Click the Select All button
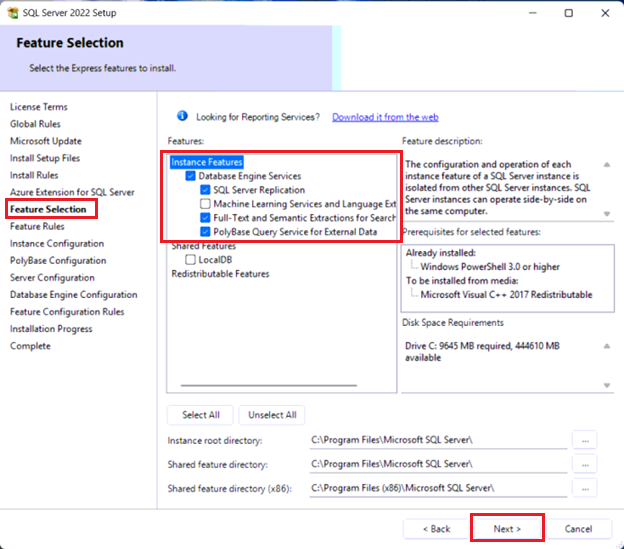This screenshot has height=549, width=624. (201, 415)
